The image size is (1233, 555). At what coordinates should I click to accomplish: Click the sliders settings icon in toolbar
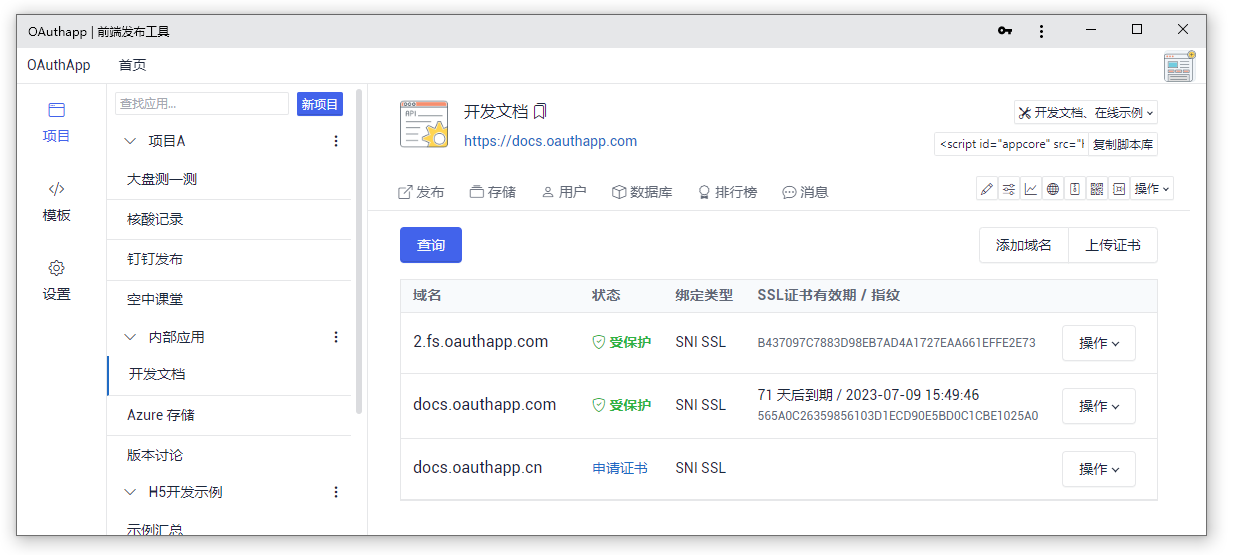coord(1009,189)
